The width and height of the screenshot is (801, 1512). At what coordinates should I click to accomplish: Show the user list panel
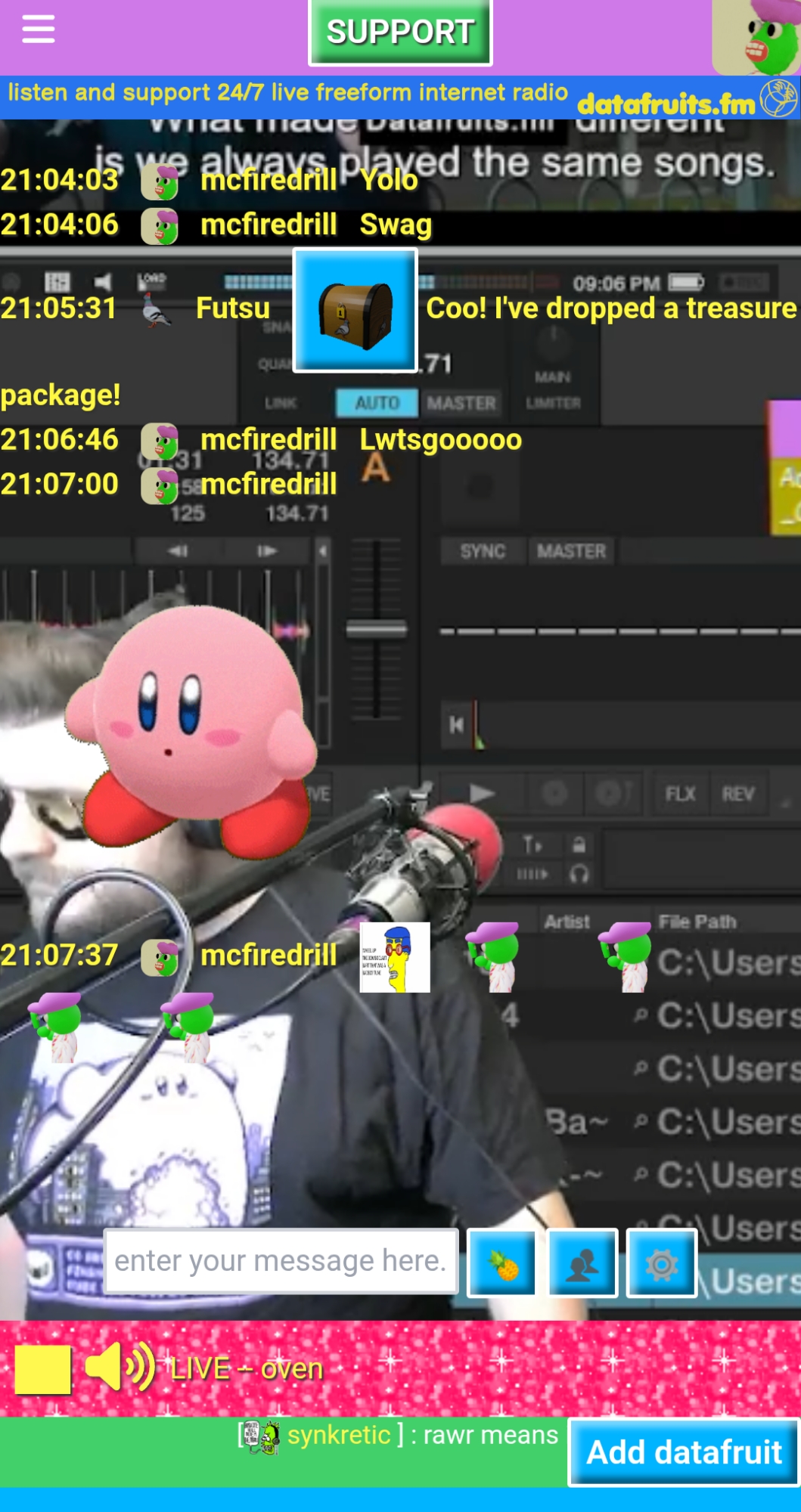pyautogui.click(x=582, y=1263)
